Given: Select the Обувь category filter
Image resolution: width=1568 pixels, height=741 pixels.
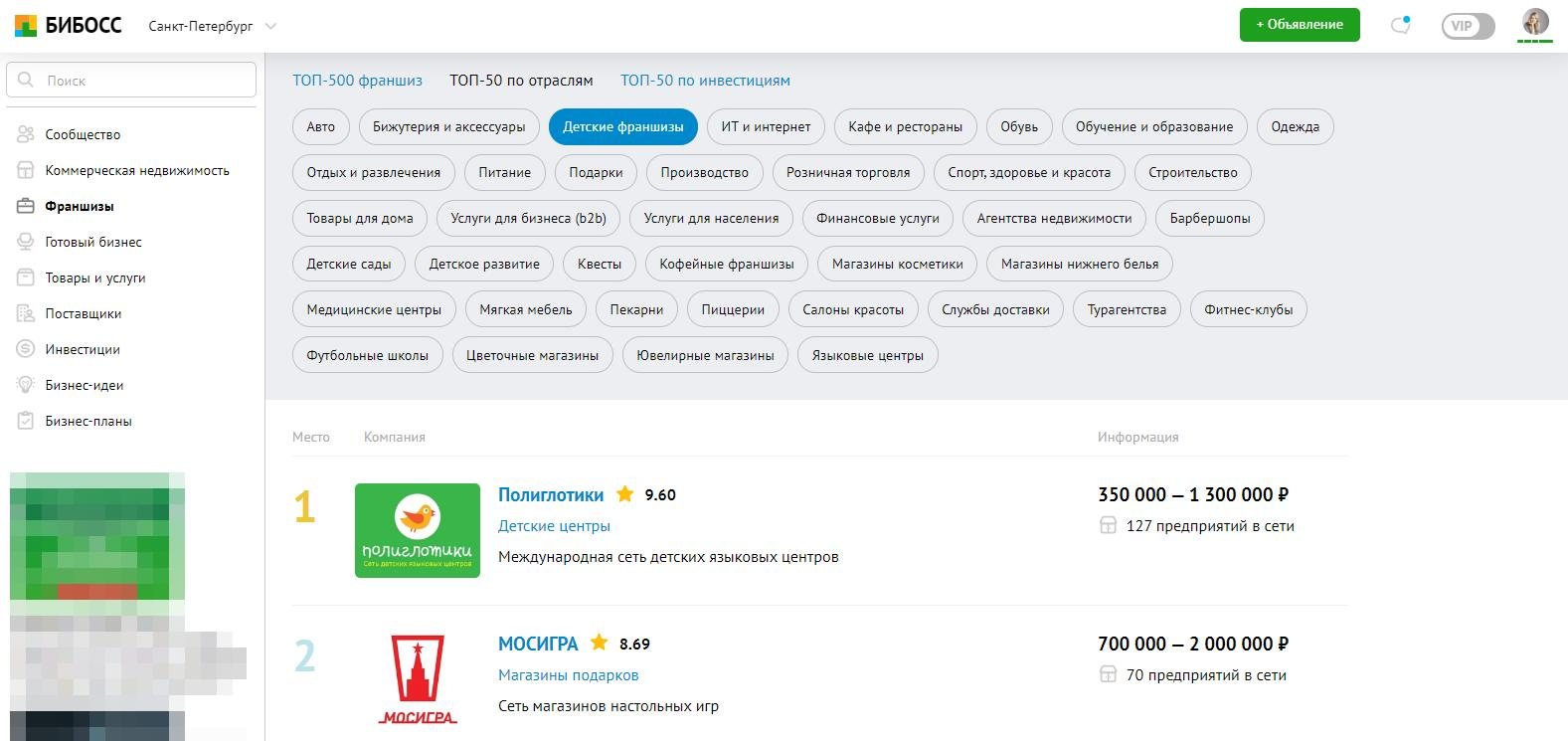Looking at the screenshot, I should tap(1019, 126).
